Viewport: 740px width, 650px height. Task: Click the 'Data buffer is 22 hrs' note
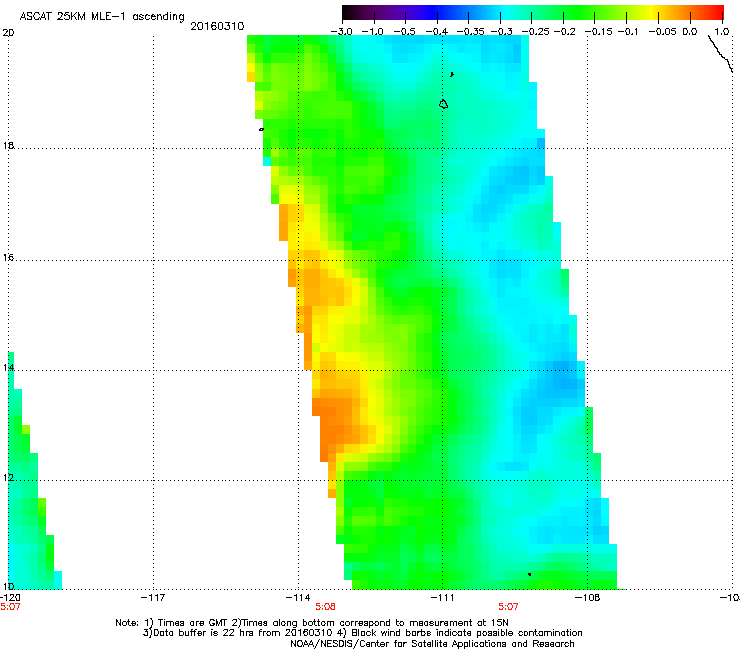[362, 633]
